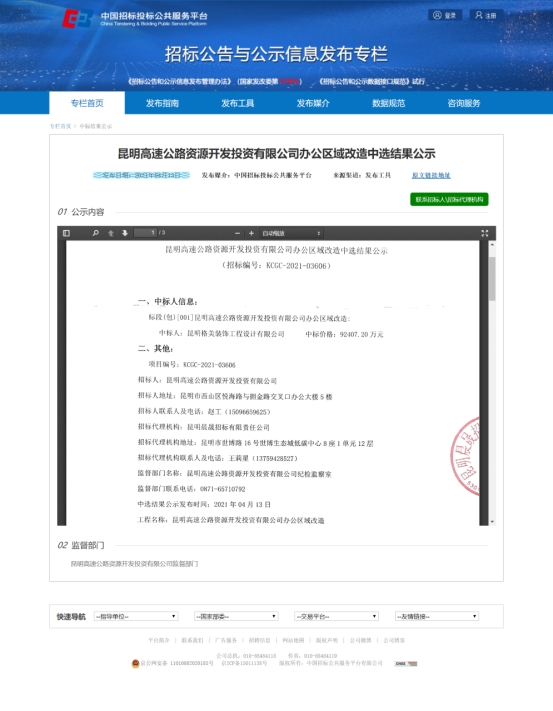Toggle the PDF viewer sidebar icon

point(66,233)
